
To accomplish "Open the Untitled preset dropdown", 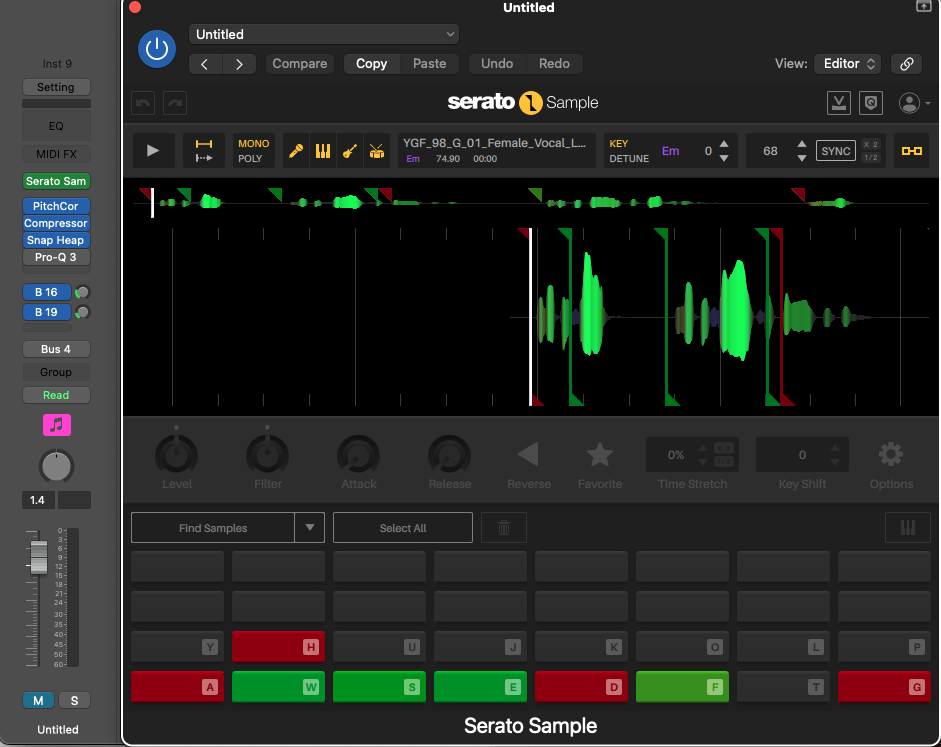I will tap(324, 34).
